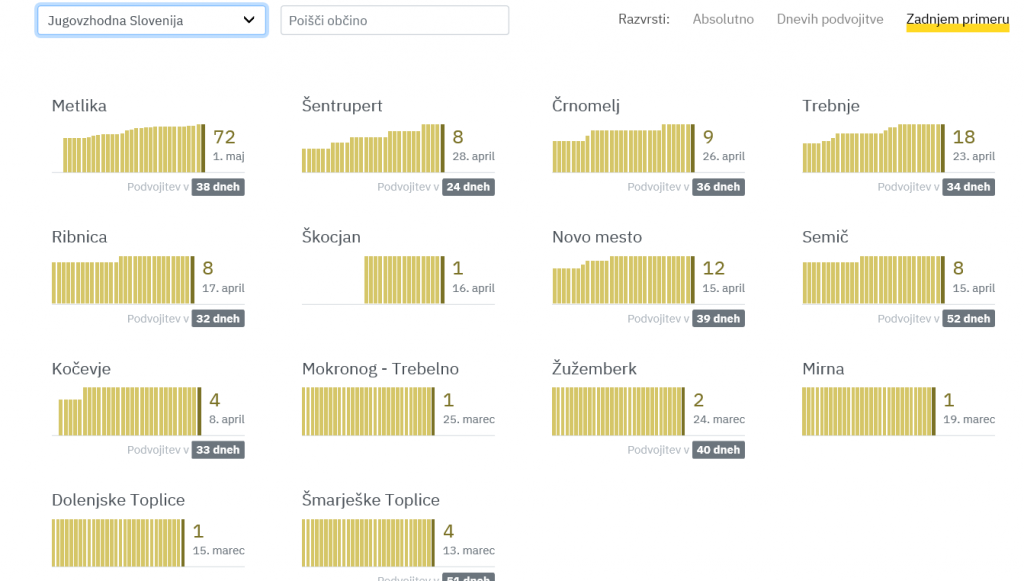This screenshot has width=1024, height=581.
Task: Click the Kočevje bar chart
Action: point(130,411)
